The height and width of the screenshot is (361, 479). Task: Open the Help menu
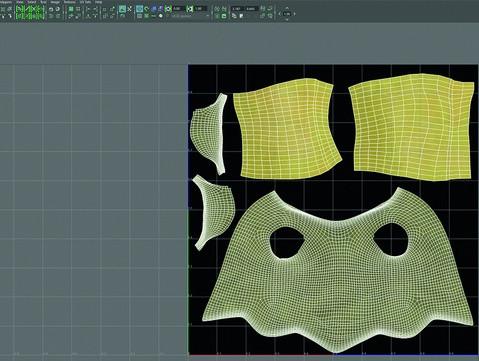tap(98, 2)
